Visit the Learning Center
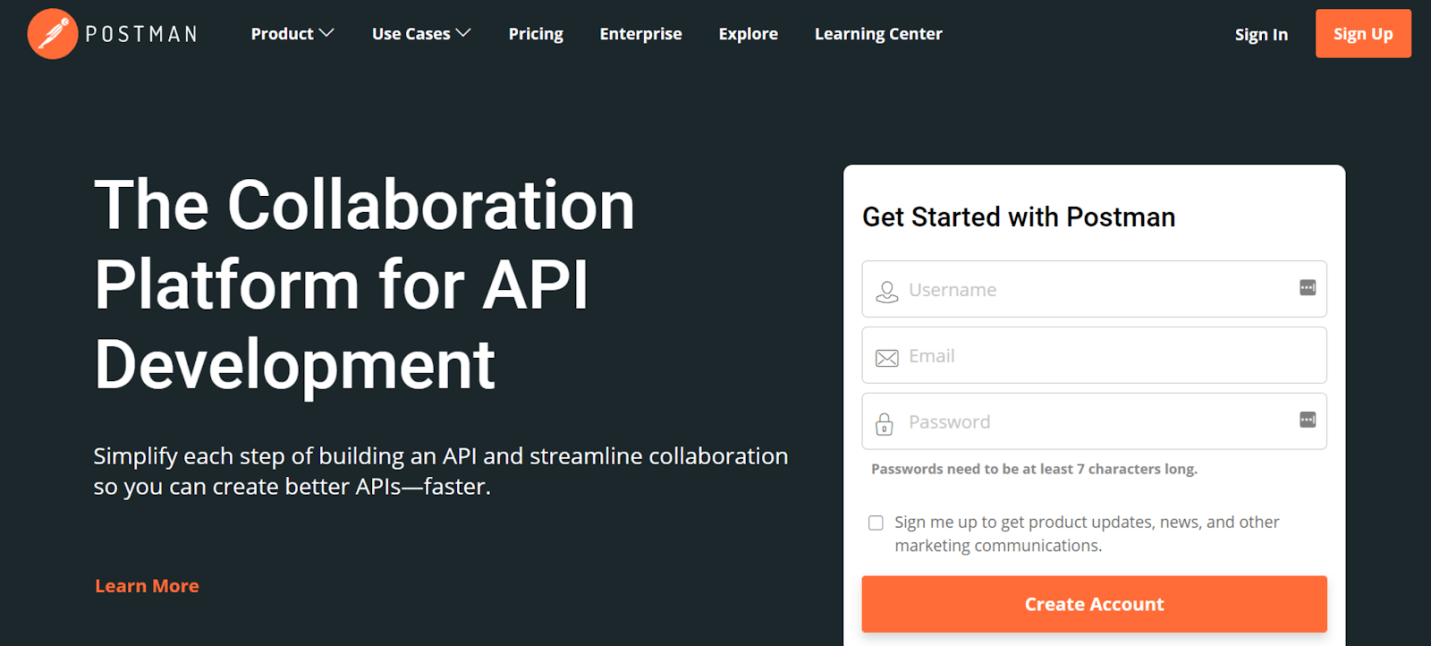This screenshot has width=1431, height=646. click(878, 34)
